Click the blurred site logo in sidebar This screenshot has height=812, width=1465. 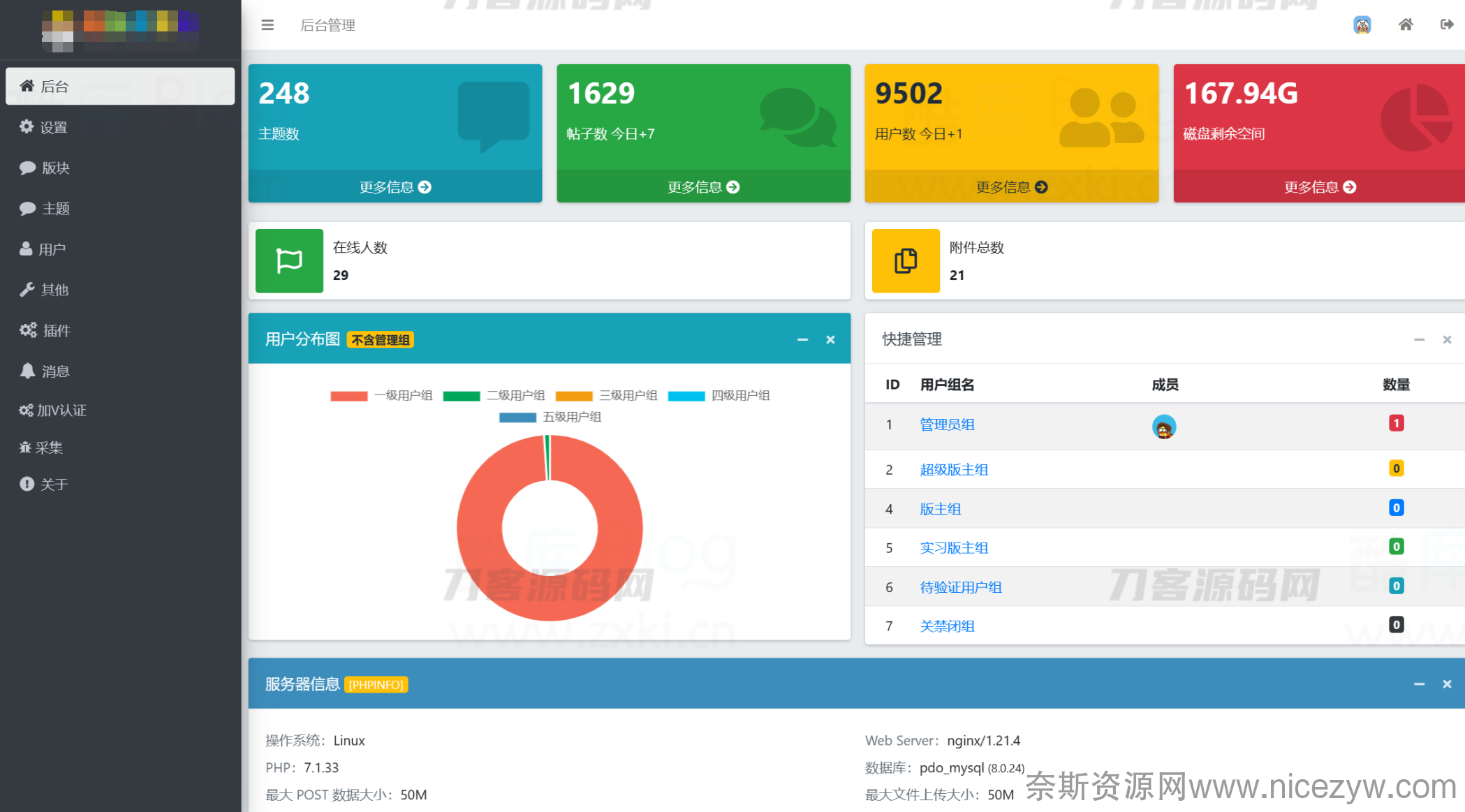point(120,31)
